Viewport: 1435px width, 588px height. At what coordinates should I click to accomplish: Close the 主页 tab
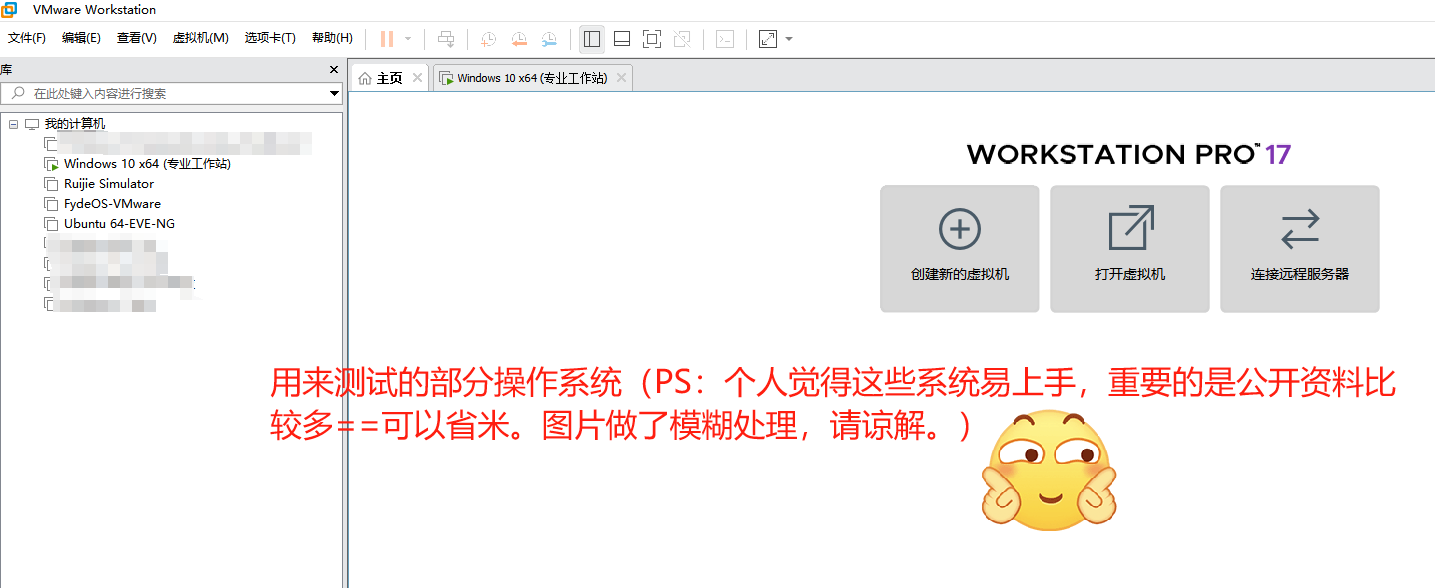[417, 77]
